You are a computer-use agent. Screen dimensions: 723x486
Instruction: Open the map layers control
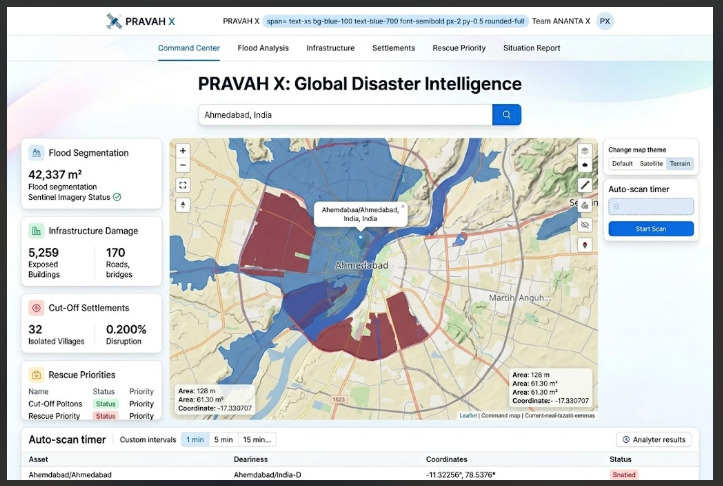(585, 151)
